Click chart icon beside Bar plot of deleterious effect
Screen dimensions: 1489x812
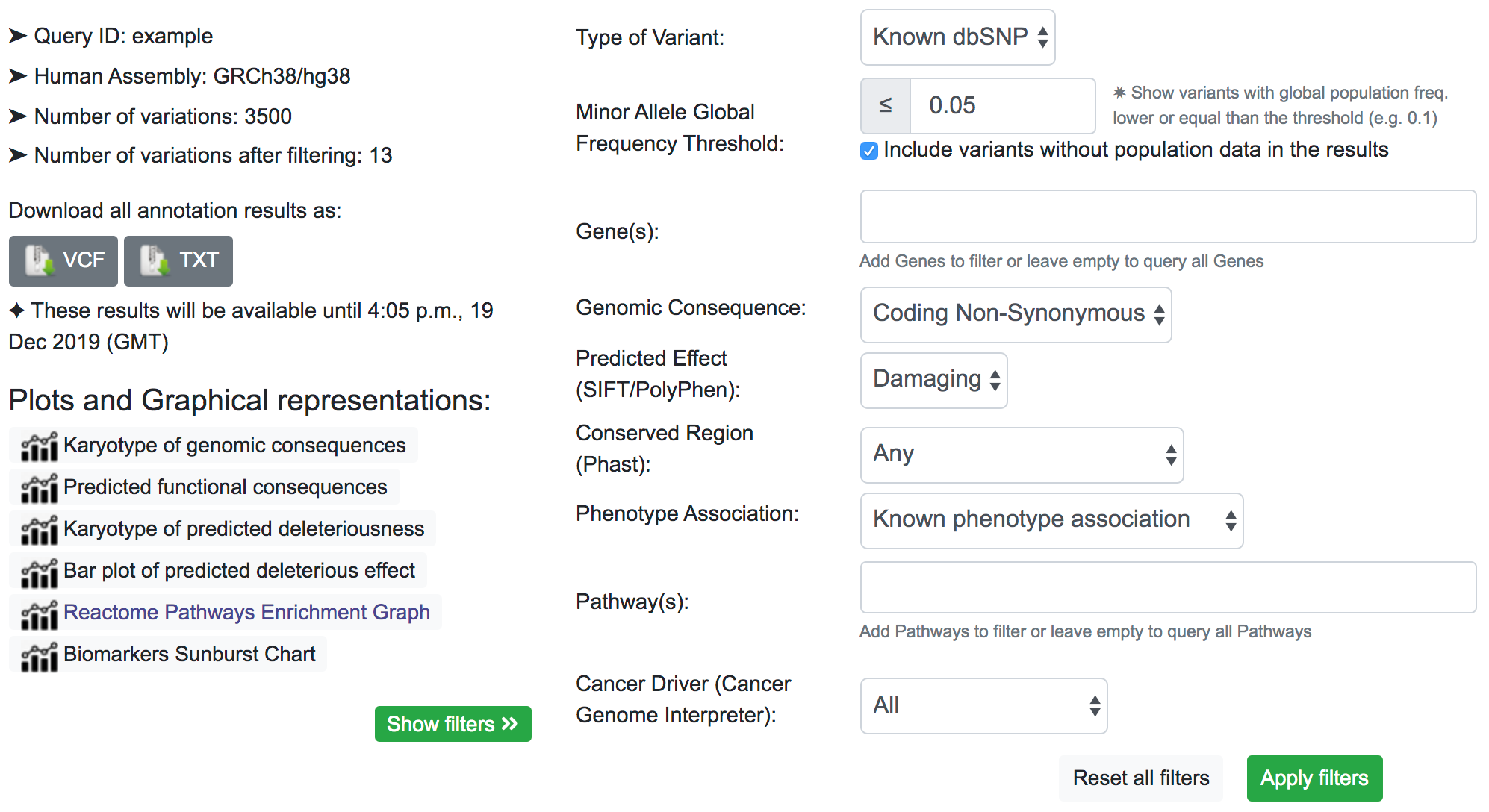[x=40, y=572]
